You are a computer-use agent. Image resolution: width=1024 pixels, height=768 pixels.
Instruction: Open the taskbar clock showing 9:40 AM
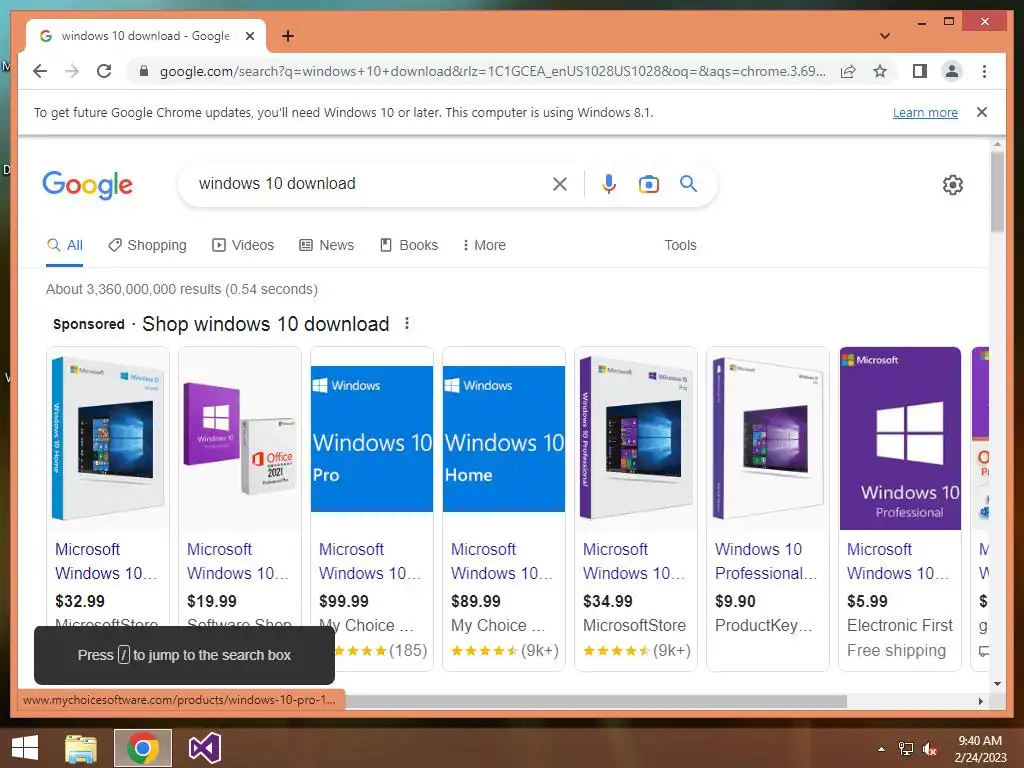pyautogui.click(x=980, y=749)
